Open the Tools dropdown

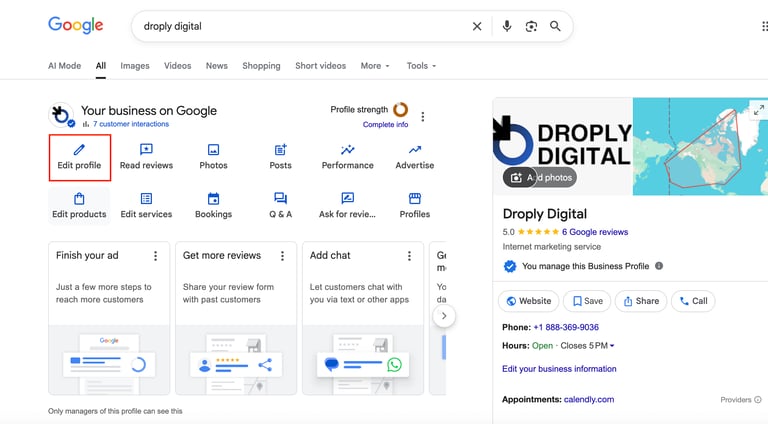(421, 66)
